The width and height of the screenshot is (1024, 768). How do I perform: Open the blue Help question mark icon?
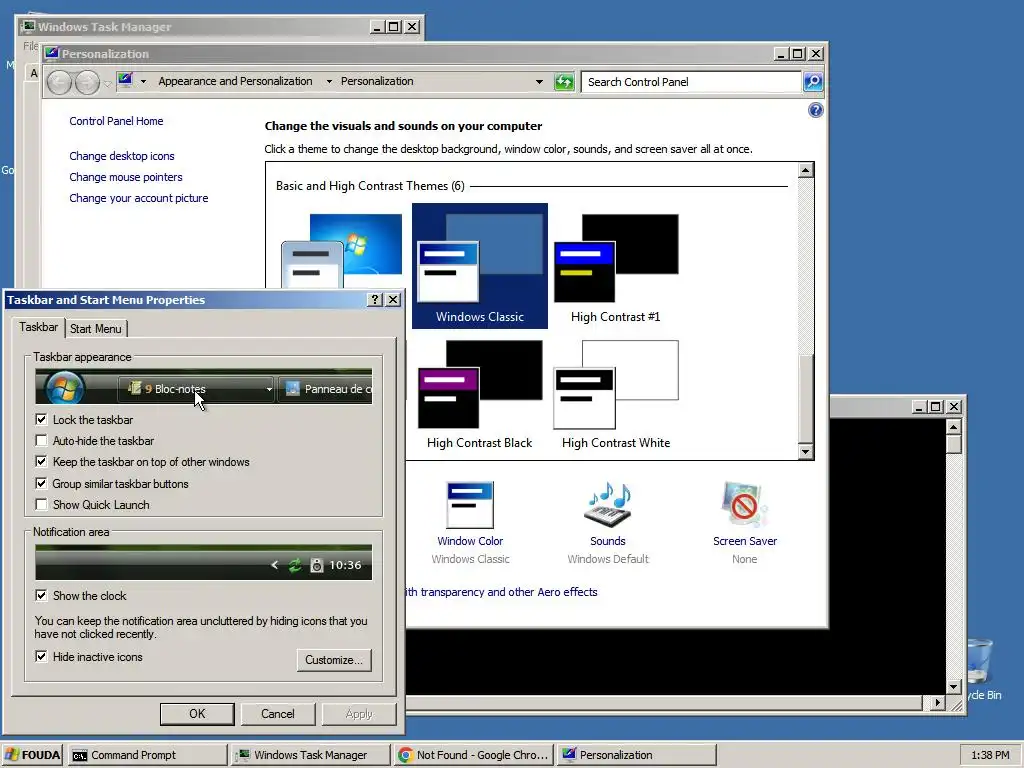[815, 110]
